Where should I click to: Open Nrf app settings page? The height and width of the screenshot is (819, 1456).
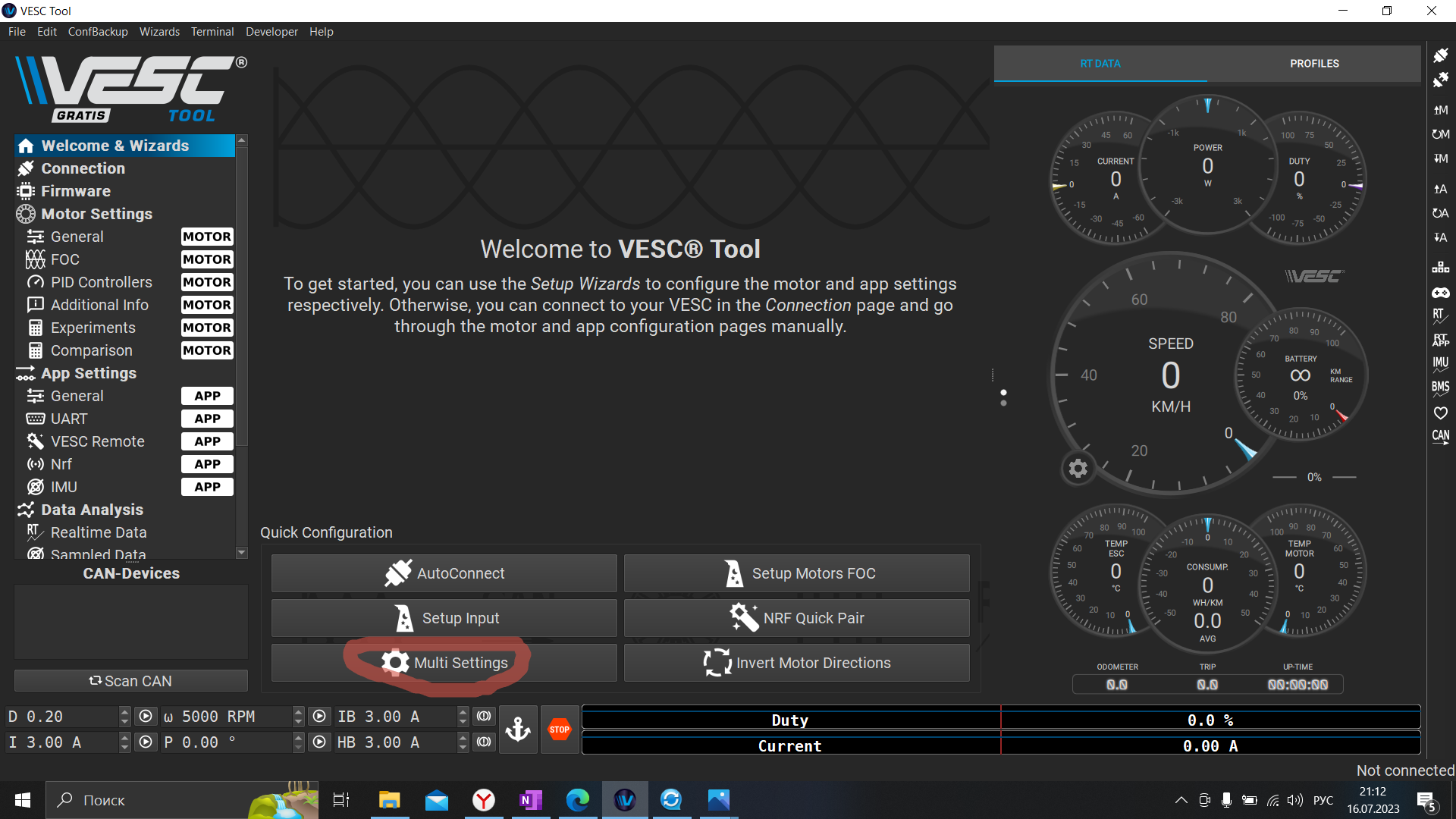[x=125, y=464]
